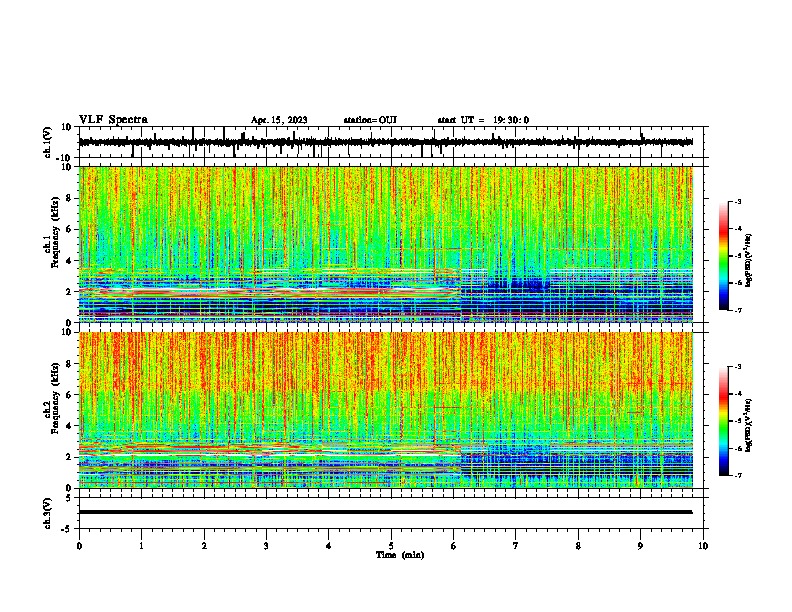792x612 pixels.
Task: Click the "-7" label on ch.2 color scale
Action: click(x=737, y=475)
